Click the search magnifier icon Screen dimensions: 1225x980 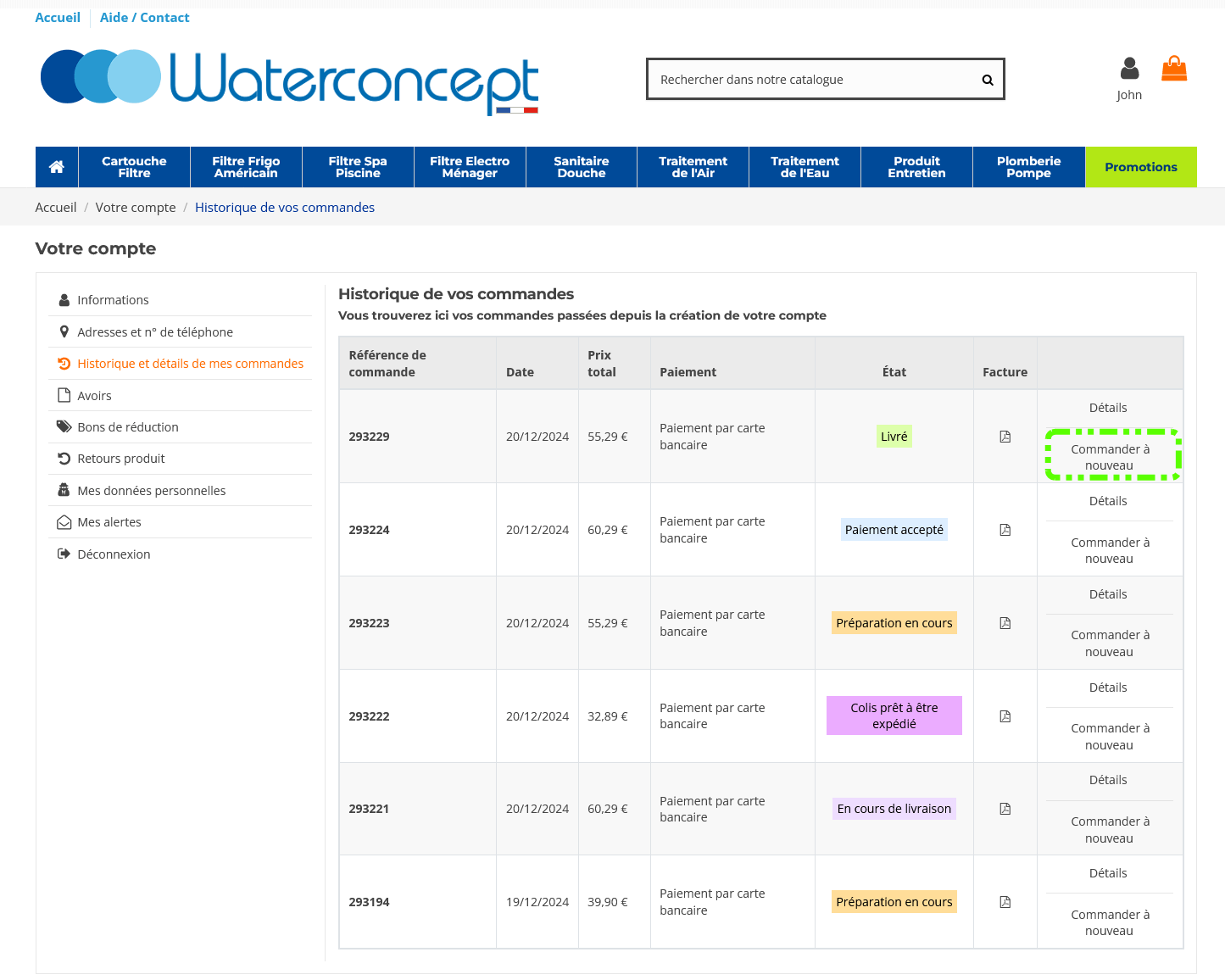click(988, 80)
